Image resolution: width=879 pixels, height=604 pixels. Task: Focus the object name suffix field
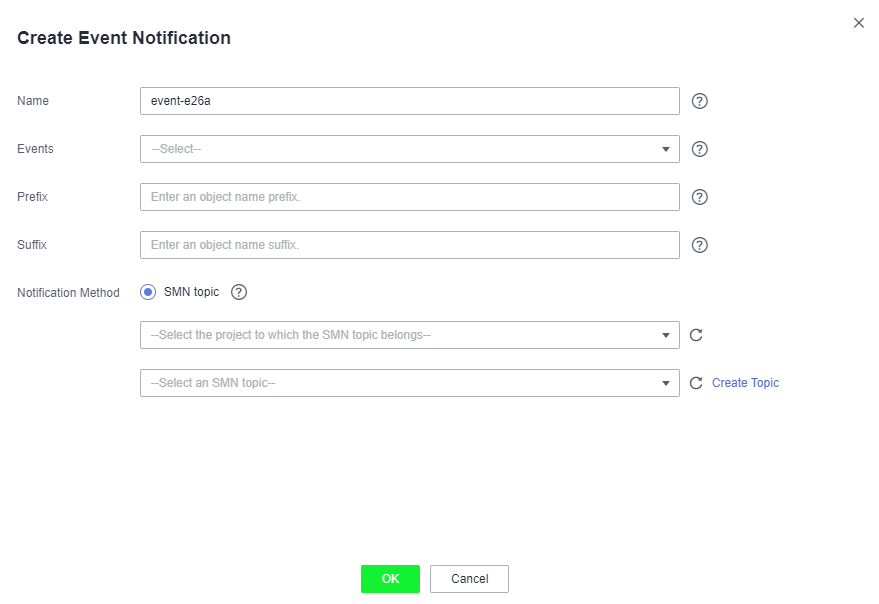(x=410, y=245)
